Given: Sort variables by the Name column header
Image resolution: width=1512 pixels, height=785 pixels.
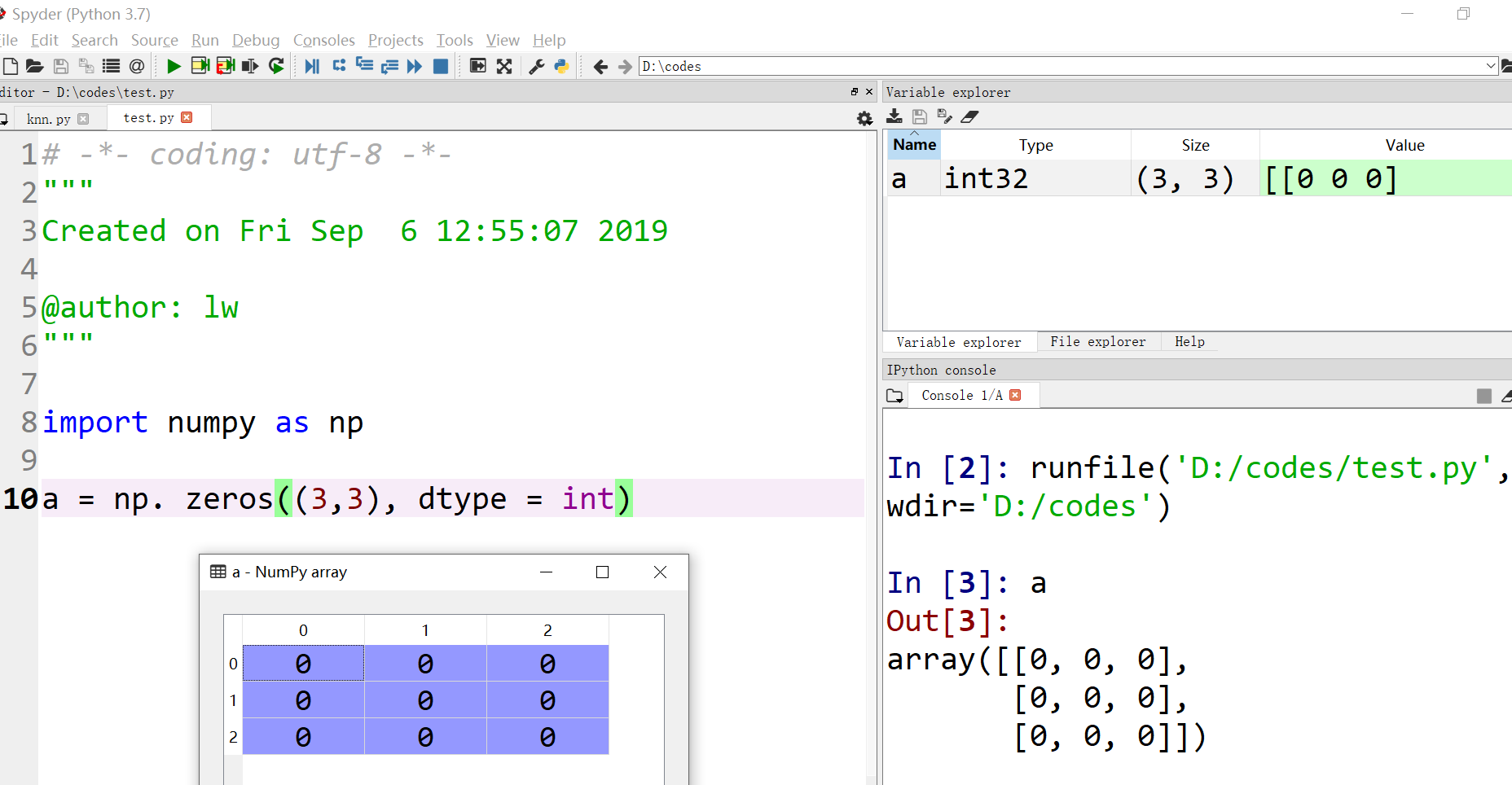Looking at the screenshot, I should click(914, 145).
